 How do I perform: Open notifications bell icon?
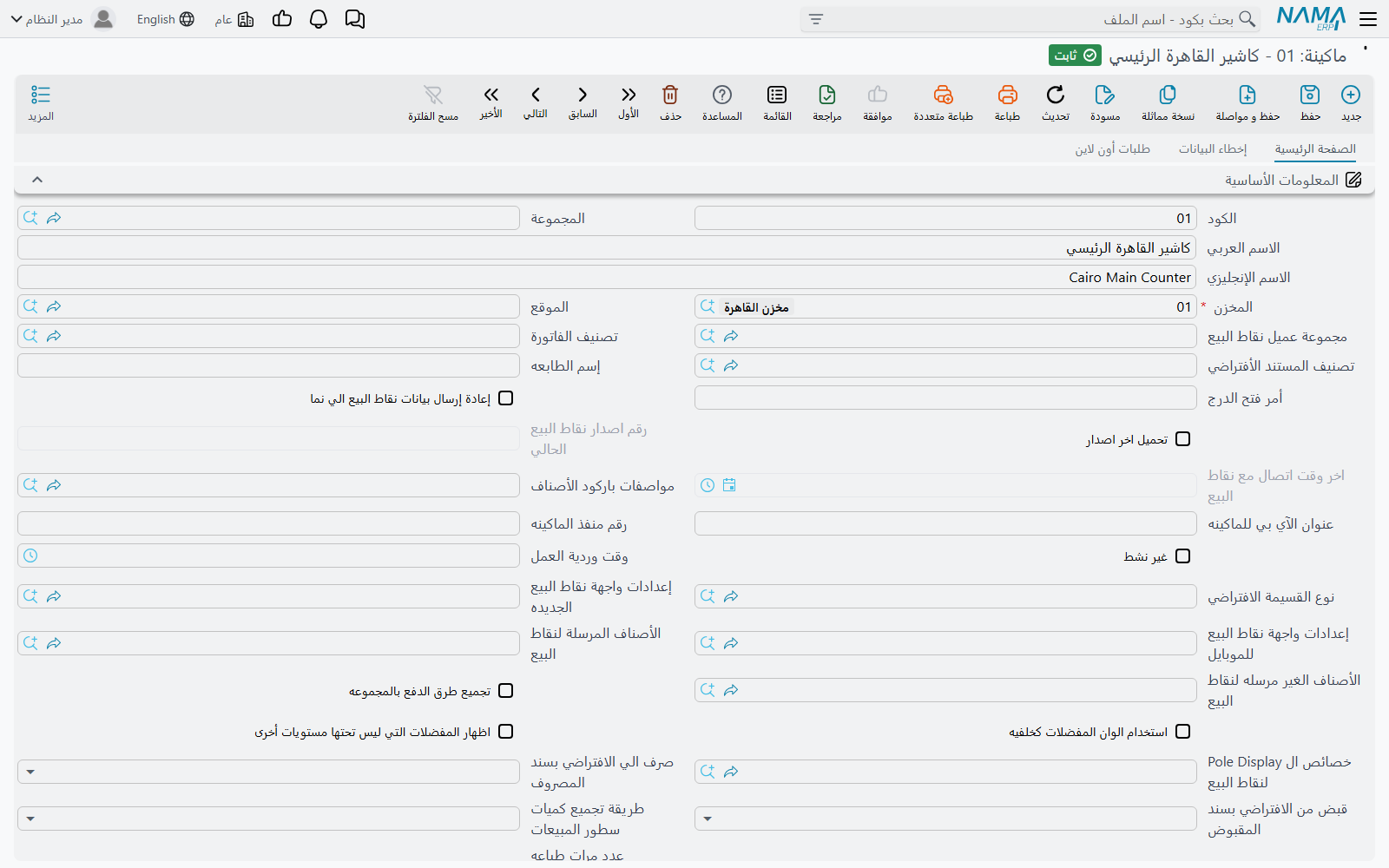pyautogui.click(x=319, y=19)
